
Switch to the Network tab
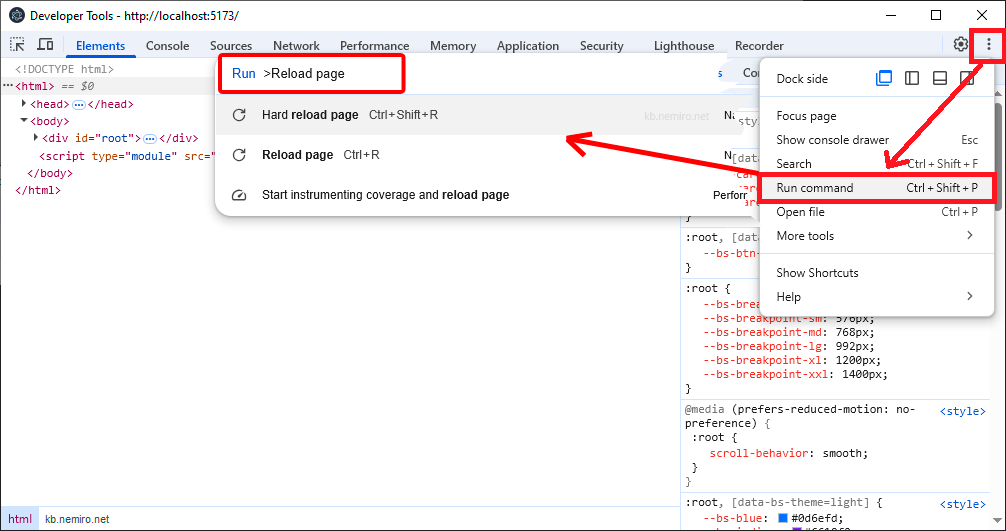(296, 46)
